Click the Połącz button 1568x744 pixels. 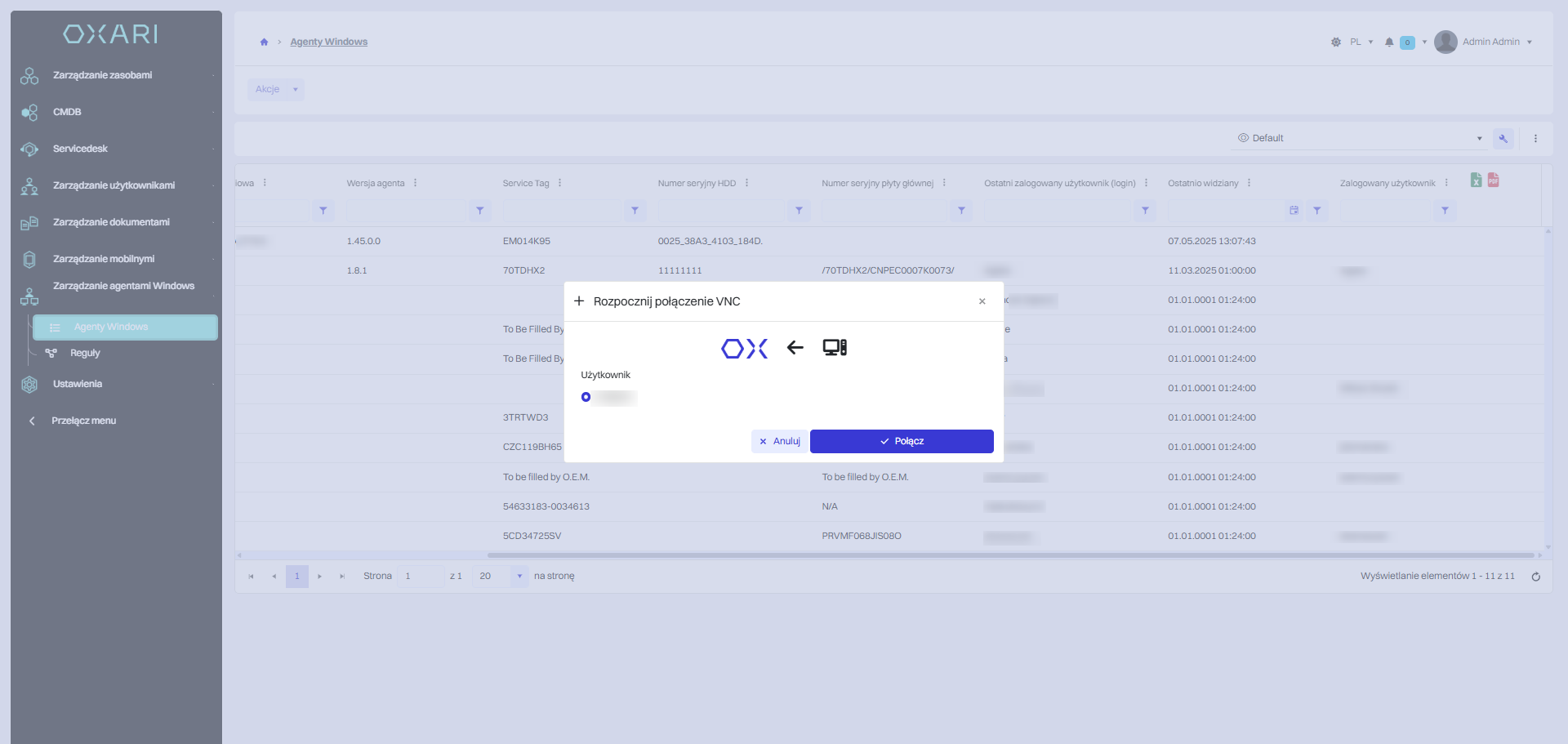pyautogui.click(x=902, y=441)
